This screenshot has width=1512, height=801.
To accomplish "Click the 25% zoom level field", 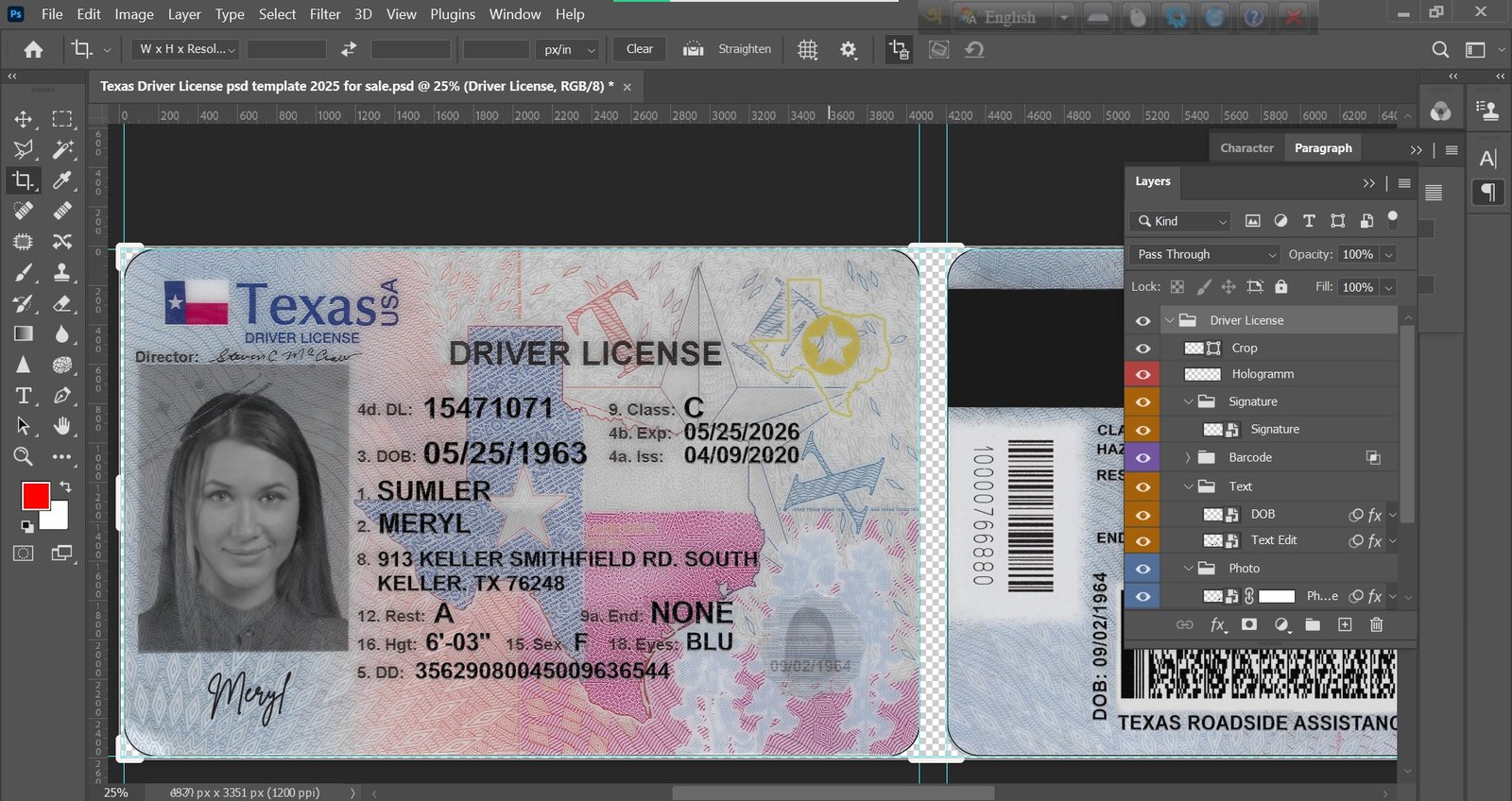I will (116, 792).
